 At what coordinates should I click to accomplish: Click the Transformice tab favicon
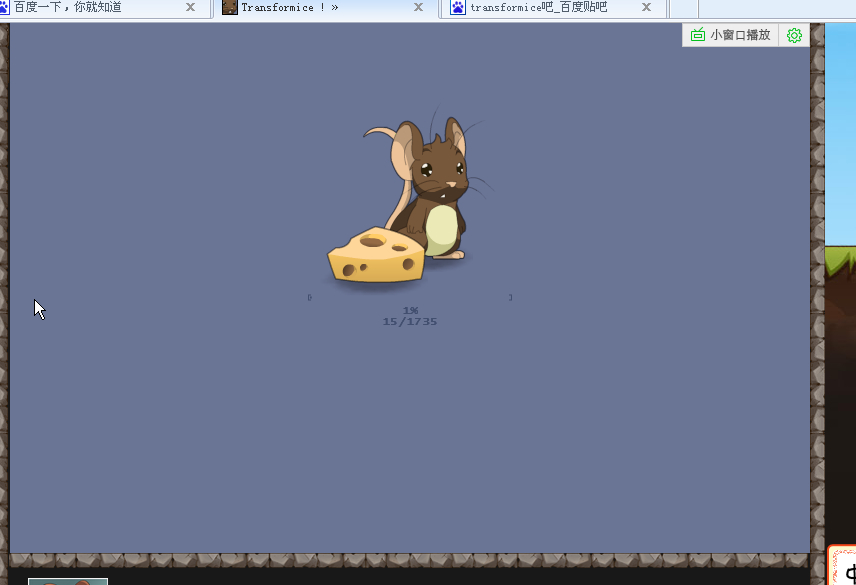[x=230, y=7]
